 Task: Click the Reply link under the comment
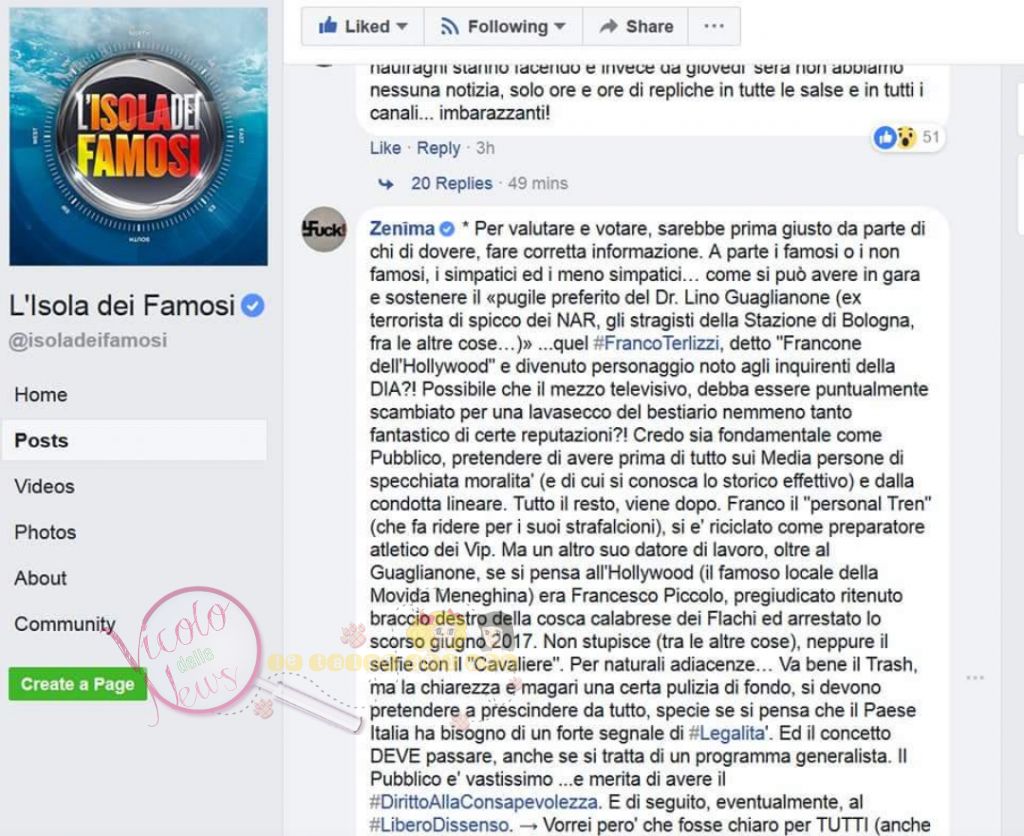(438, 148)
